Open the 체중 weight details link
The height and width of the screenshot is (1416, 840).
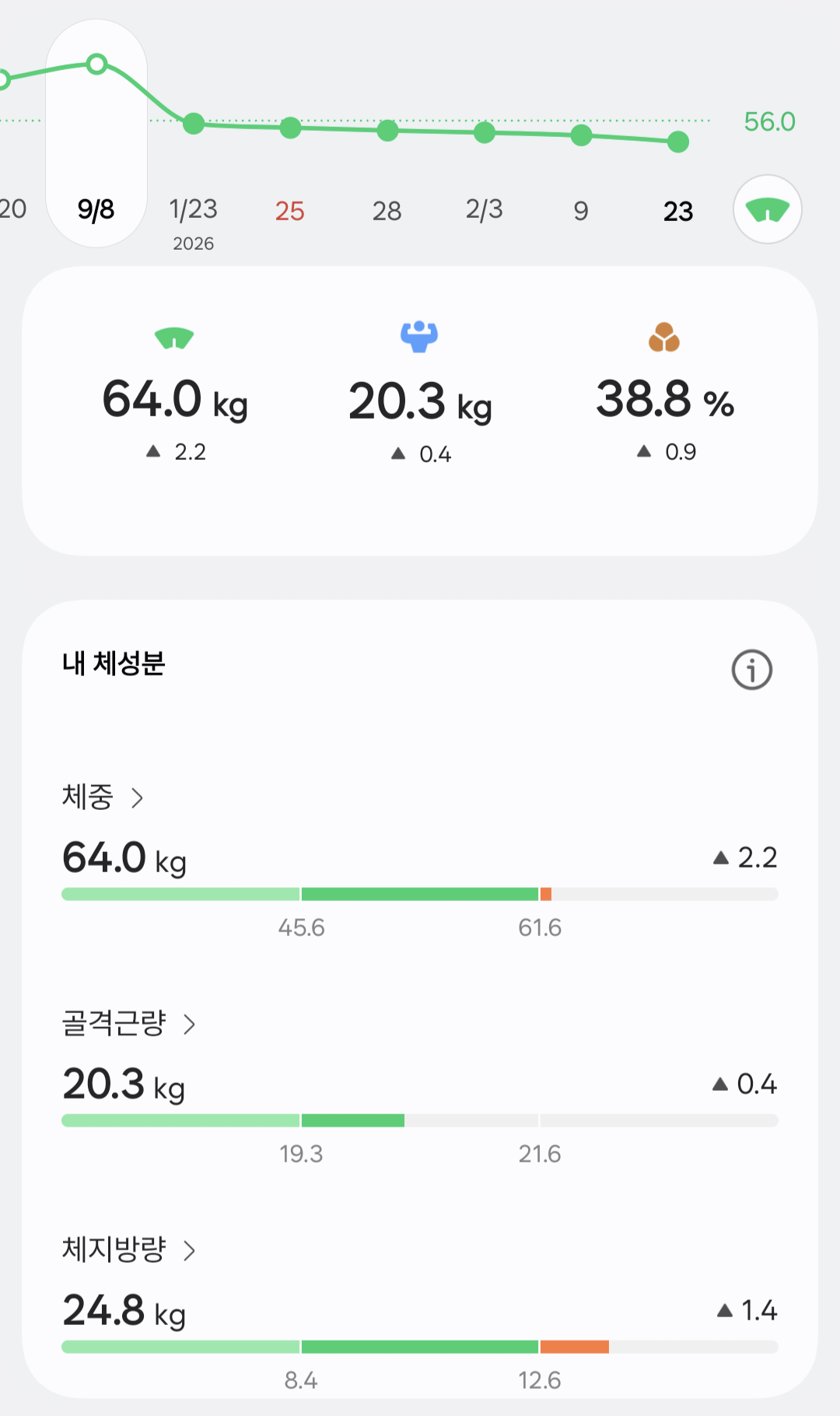tap(88, 797)
